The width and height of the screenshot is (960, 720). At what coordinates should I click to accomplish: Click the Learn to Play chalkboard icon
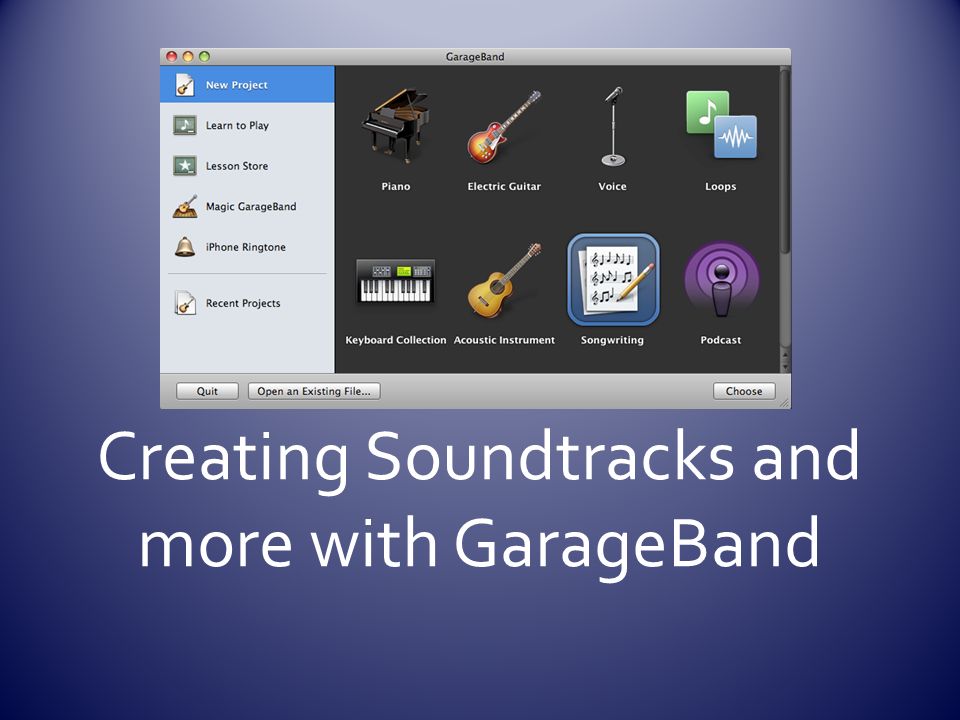(184, 125)
